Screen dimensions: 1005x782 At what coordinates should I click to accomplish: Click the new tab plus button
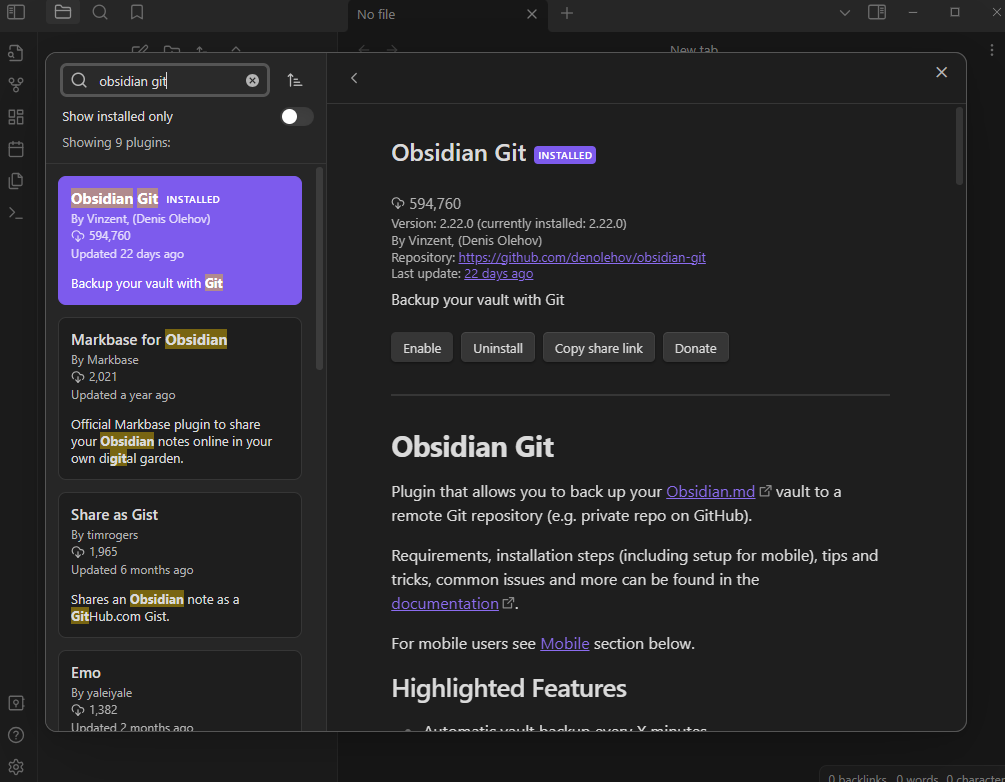click(567, 13)
